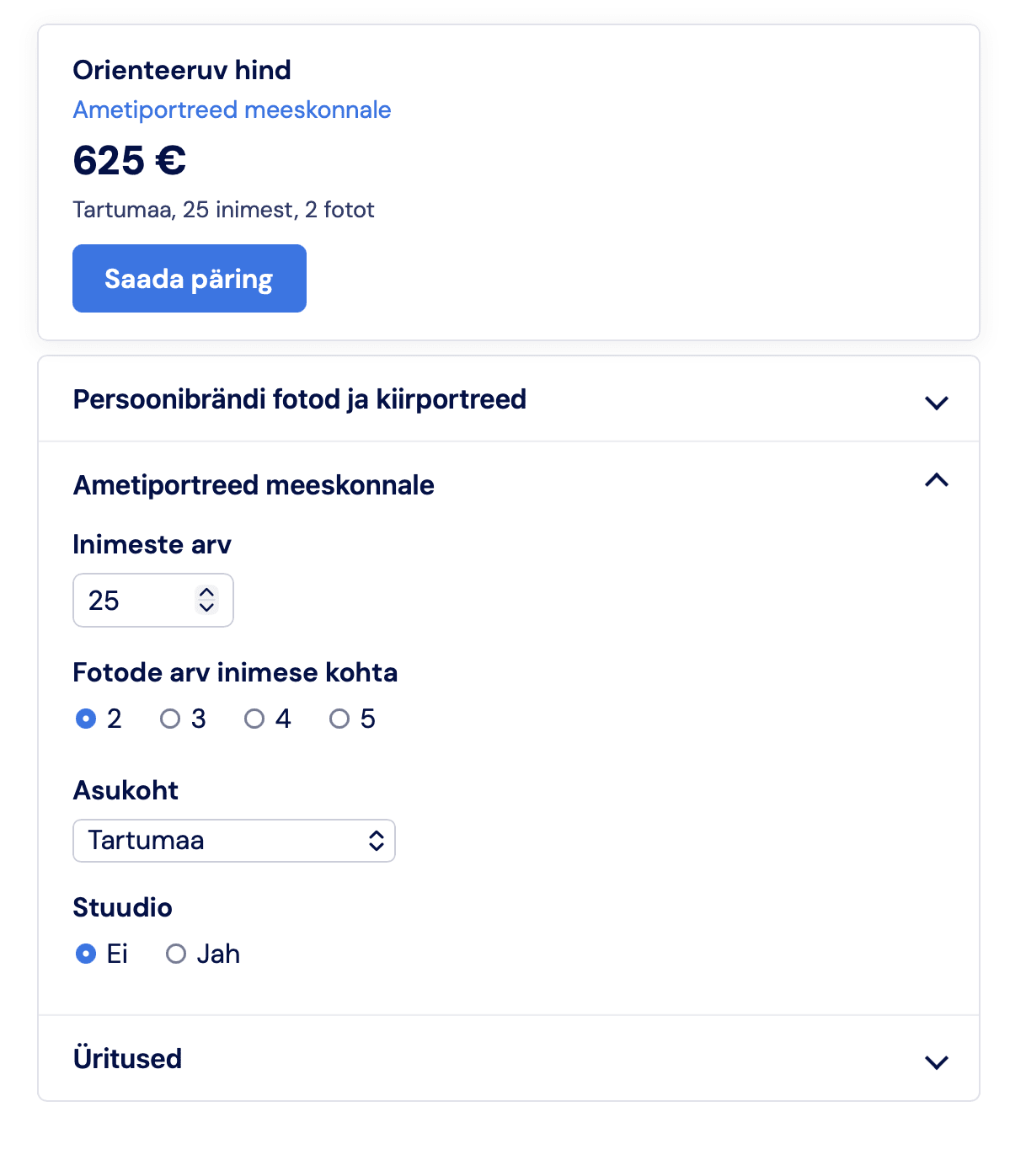The height and width of the screenshot is (1176, 1026).
Task: Click the bold Ametiportreed meeskonnale accordion title
Action: 254,485
